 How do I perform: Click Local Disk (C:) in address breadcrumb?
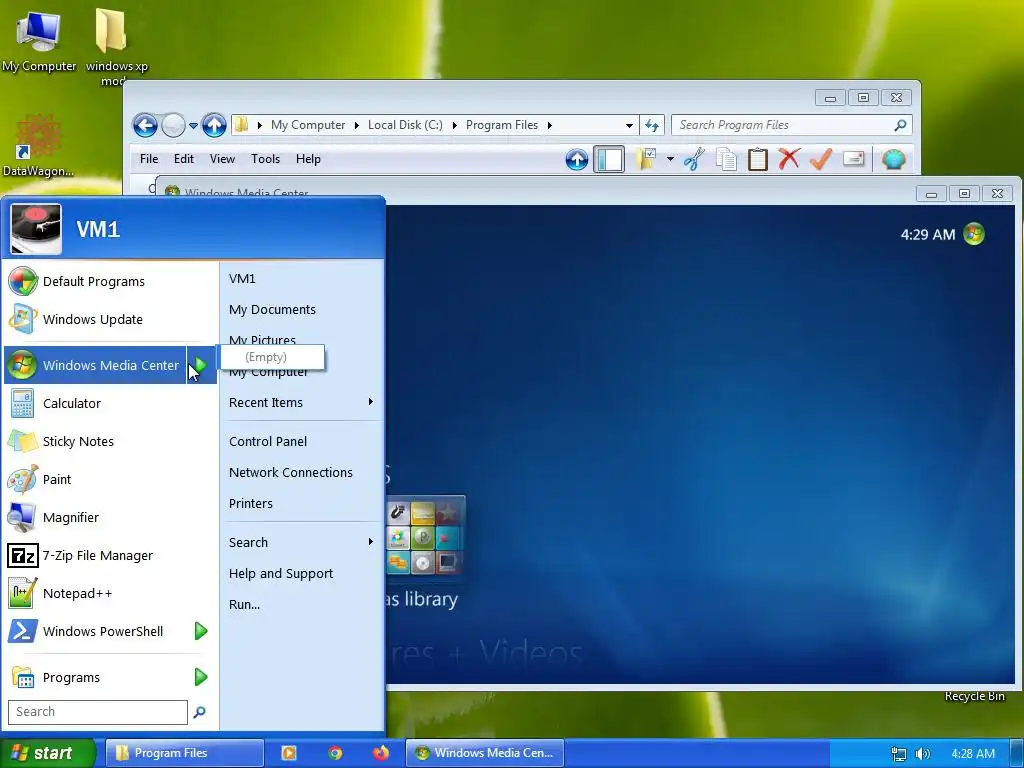point(405,125)
